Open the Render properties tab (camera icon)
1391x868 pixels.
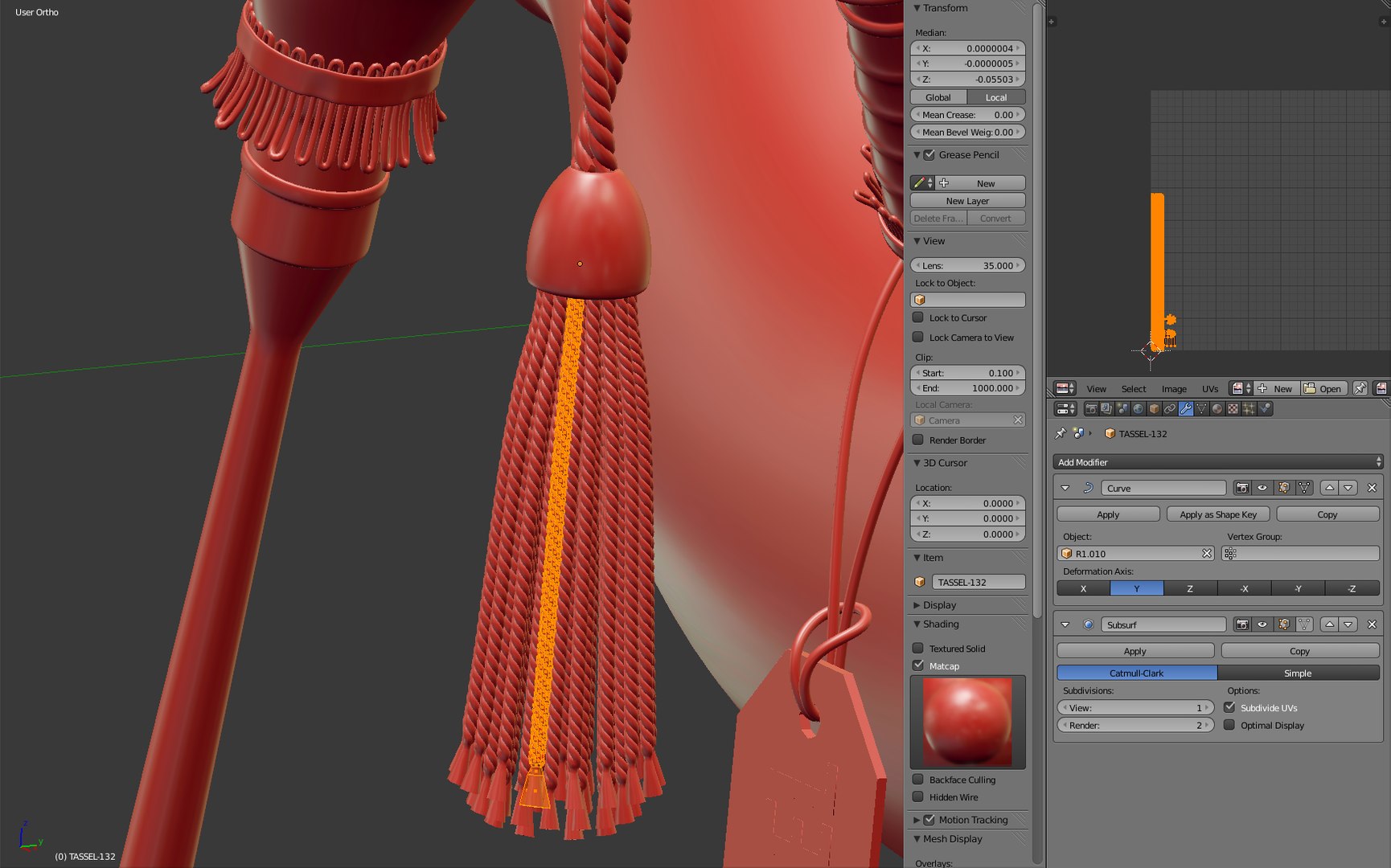click(x=1091, y=408)
